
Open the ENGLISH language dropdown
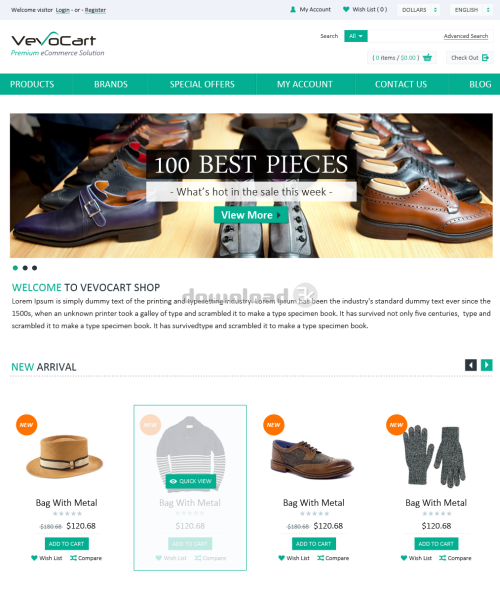point(471,10)
